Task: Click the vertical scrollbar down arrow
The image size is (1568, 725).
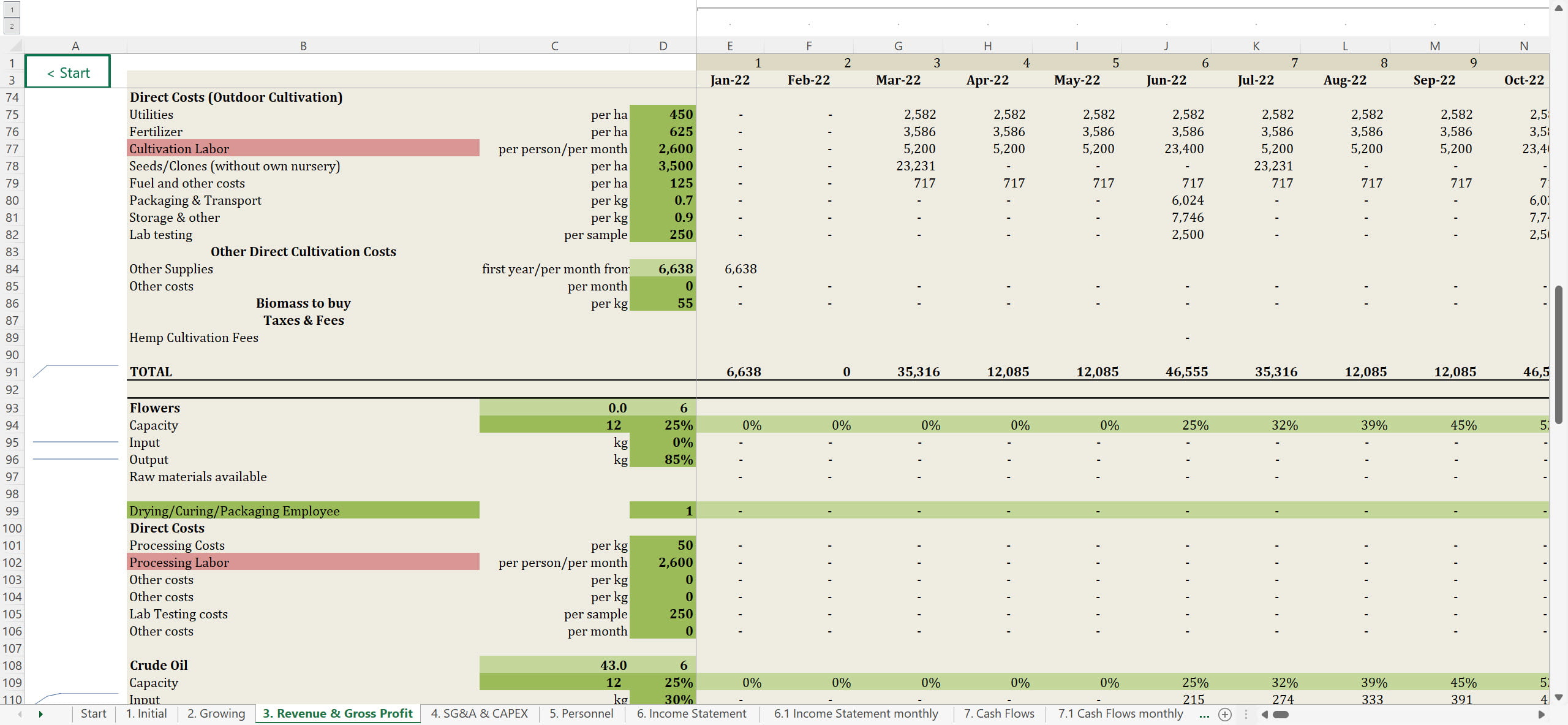Action: click(1559, 697)
